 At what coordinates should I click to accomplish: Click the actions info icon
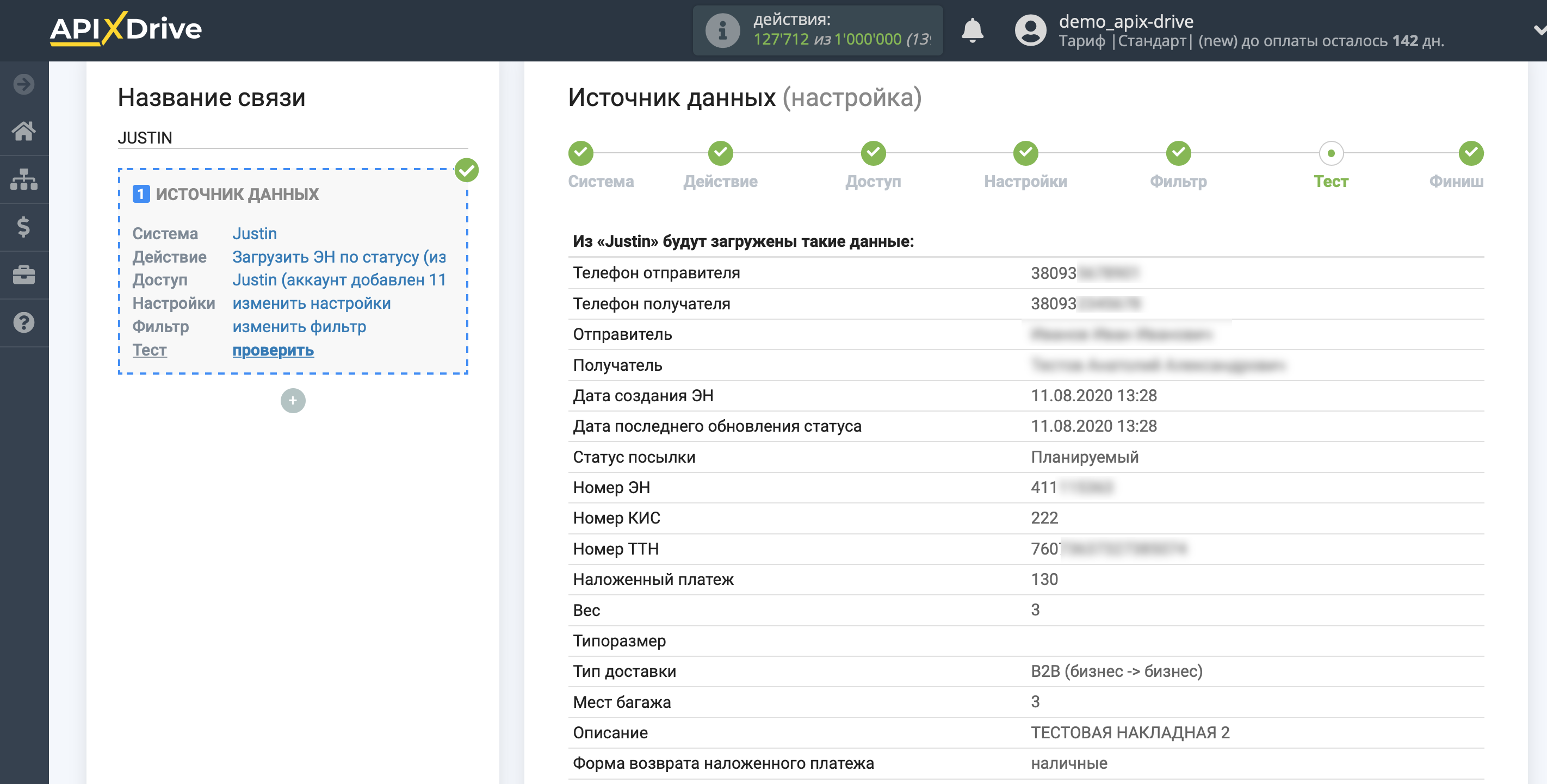(x=722, y=30)
